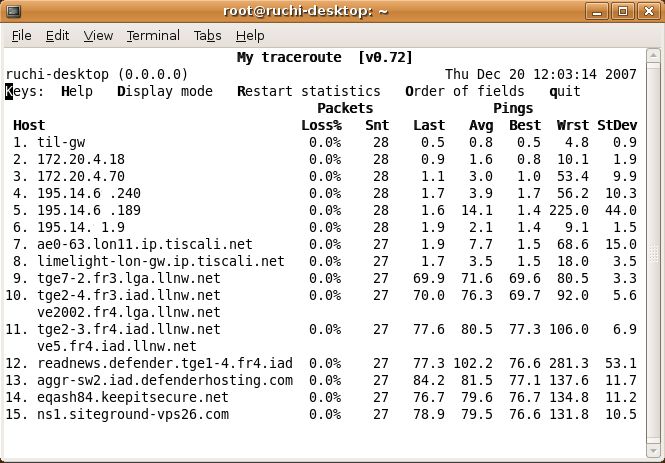Click average ping value '14.1'
The width and height of the screenshot is (665, 463).
coord(477,211)
